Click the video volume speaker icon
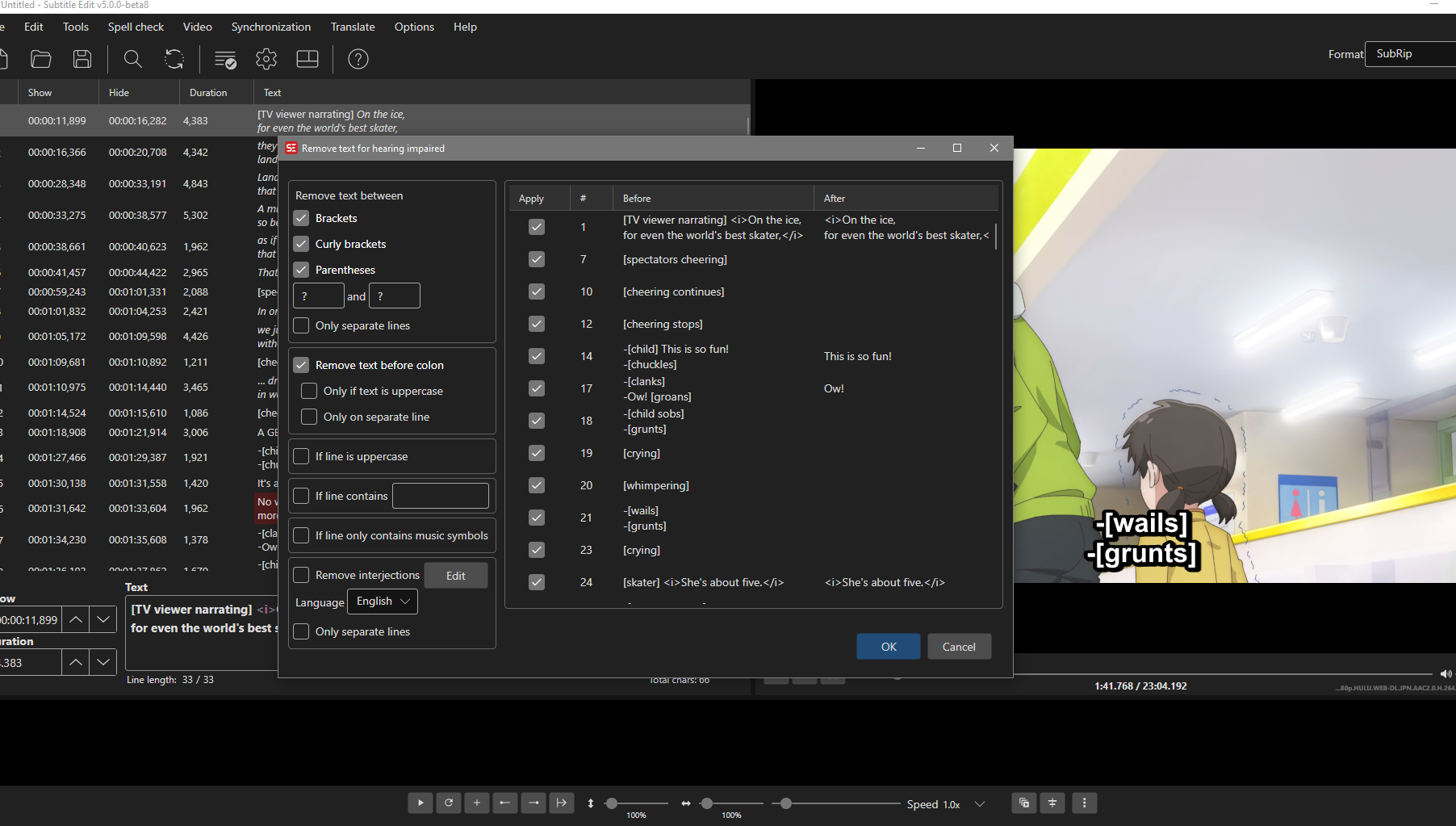This screenshot has height=826, width=1456. (1446, 673)
